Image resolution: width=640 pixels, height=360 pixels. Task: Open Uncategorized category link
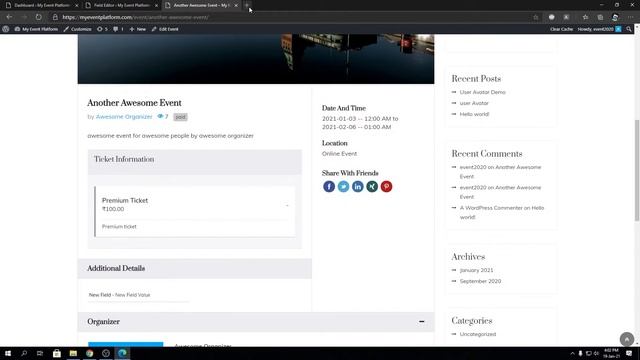tap(478, 334)
